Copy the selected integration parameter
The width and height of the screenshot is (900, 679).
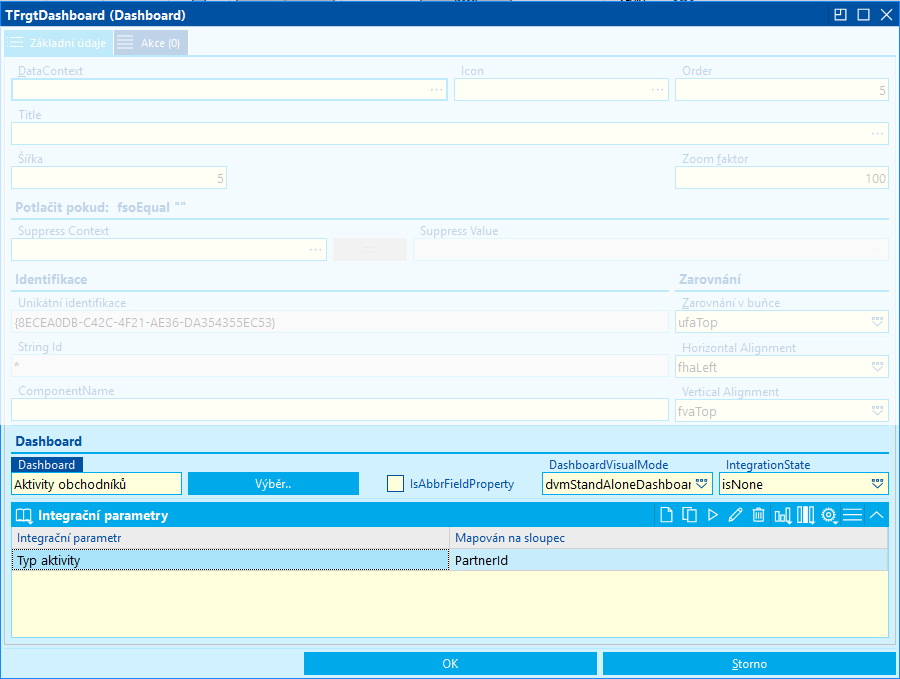tap(689, 515)
